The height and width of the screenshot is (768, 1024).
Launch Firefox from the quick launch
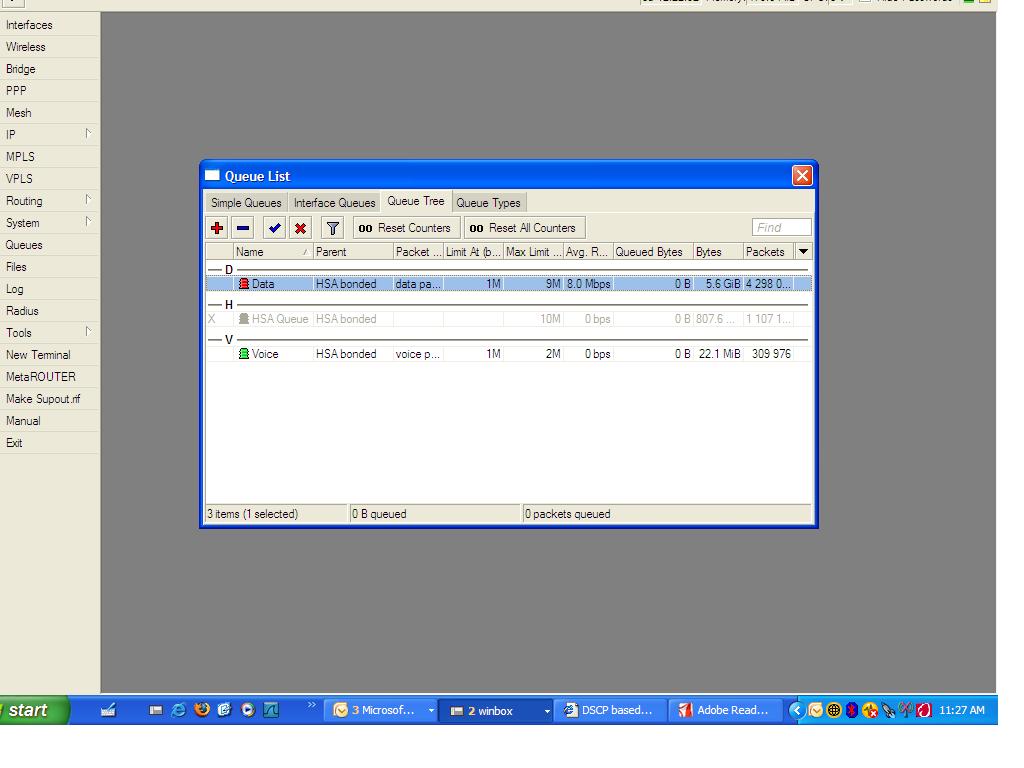point(202,709)
